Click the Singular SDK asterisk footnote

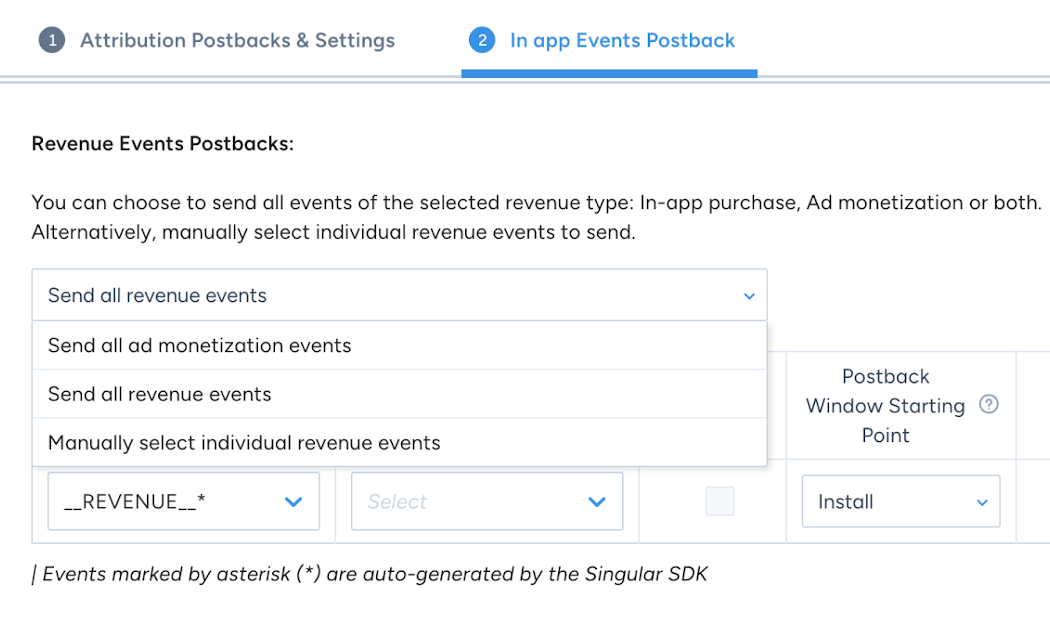click(370, 574)
